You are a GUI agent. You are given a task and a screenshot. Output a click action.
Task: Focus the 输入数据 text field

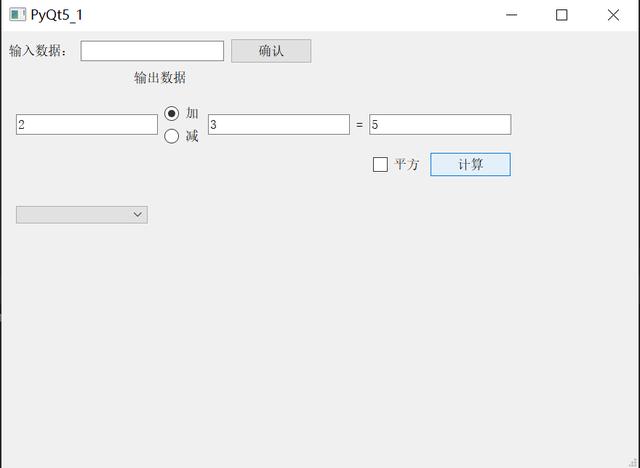(152, 51)
